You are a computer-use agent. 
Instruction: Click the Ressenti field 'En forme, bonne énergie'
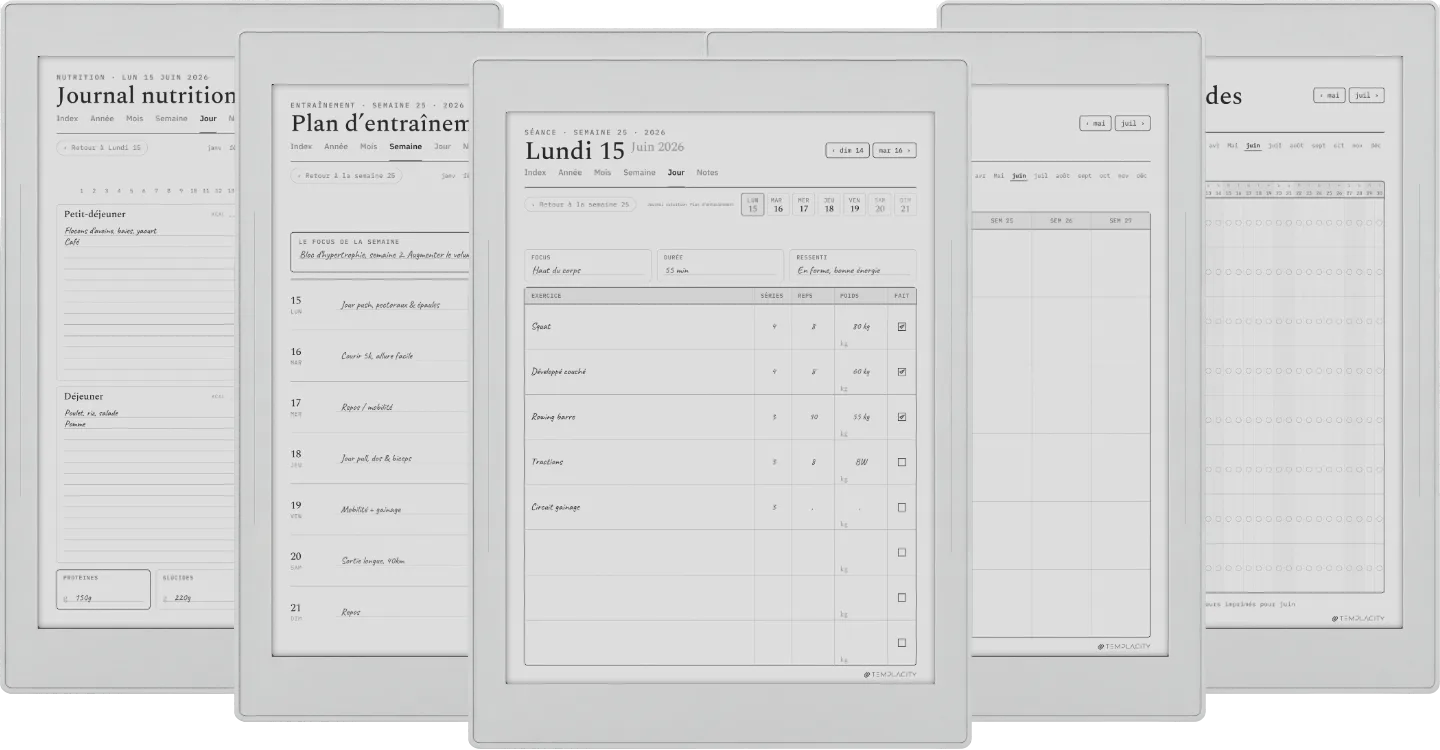(853, 264)
